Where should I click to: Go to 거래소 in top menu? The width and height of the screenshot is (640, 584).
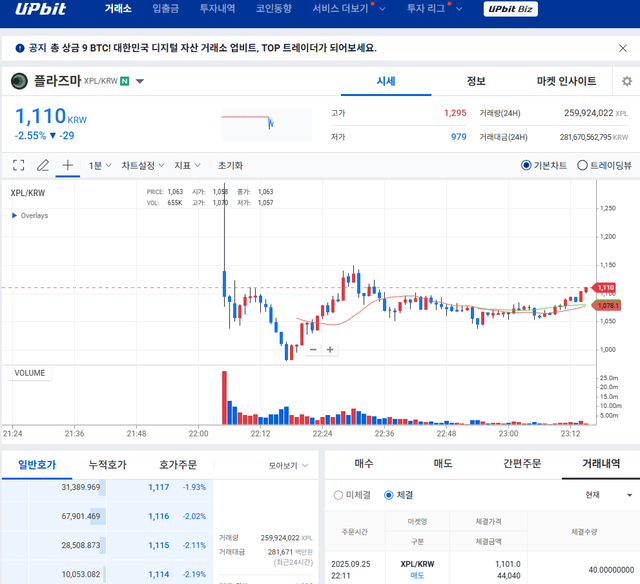pyautogui.click(x=118, y=9)
